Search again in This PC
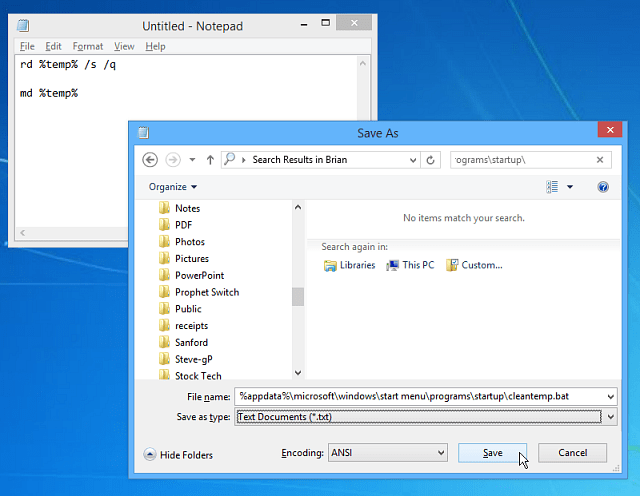Image resolution: width=640 pixels, height=496 pixels. 410,265
